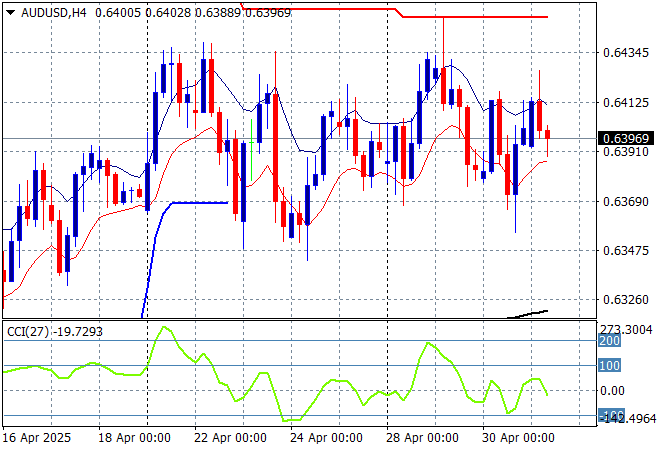660x450 pixels.
Task: Click the CCI 200 level label
Action: (x=609, y=341)
